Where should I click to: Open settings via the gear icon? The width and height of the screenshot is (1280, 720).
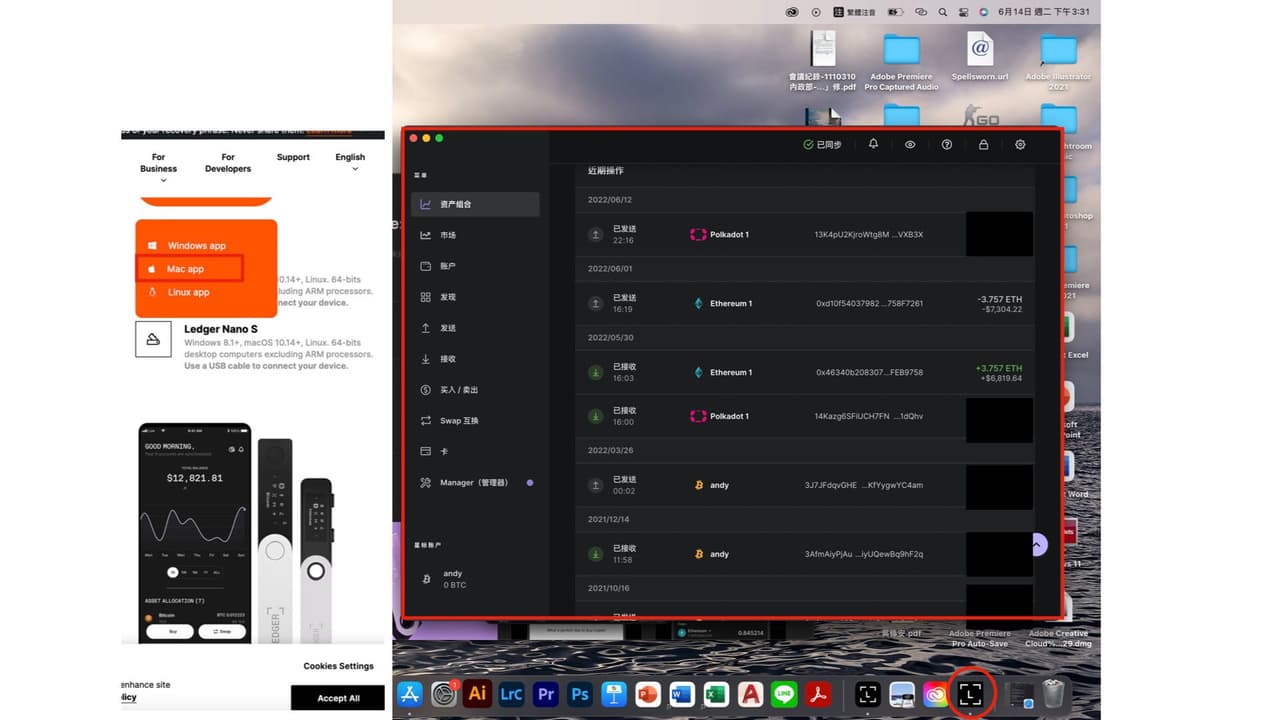(1020, 144)
